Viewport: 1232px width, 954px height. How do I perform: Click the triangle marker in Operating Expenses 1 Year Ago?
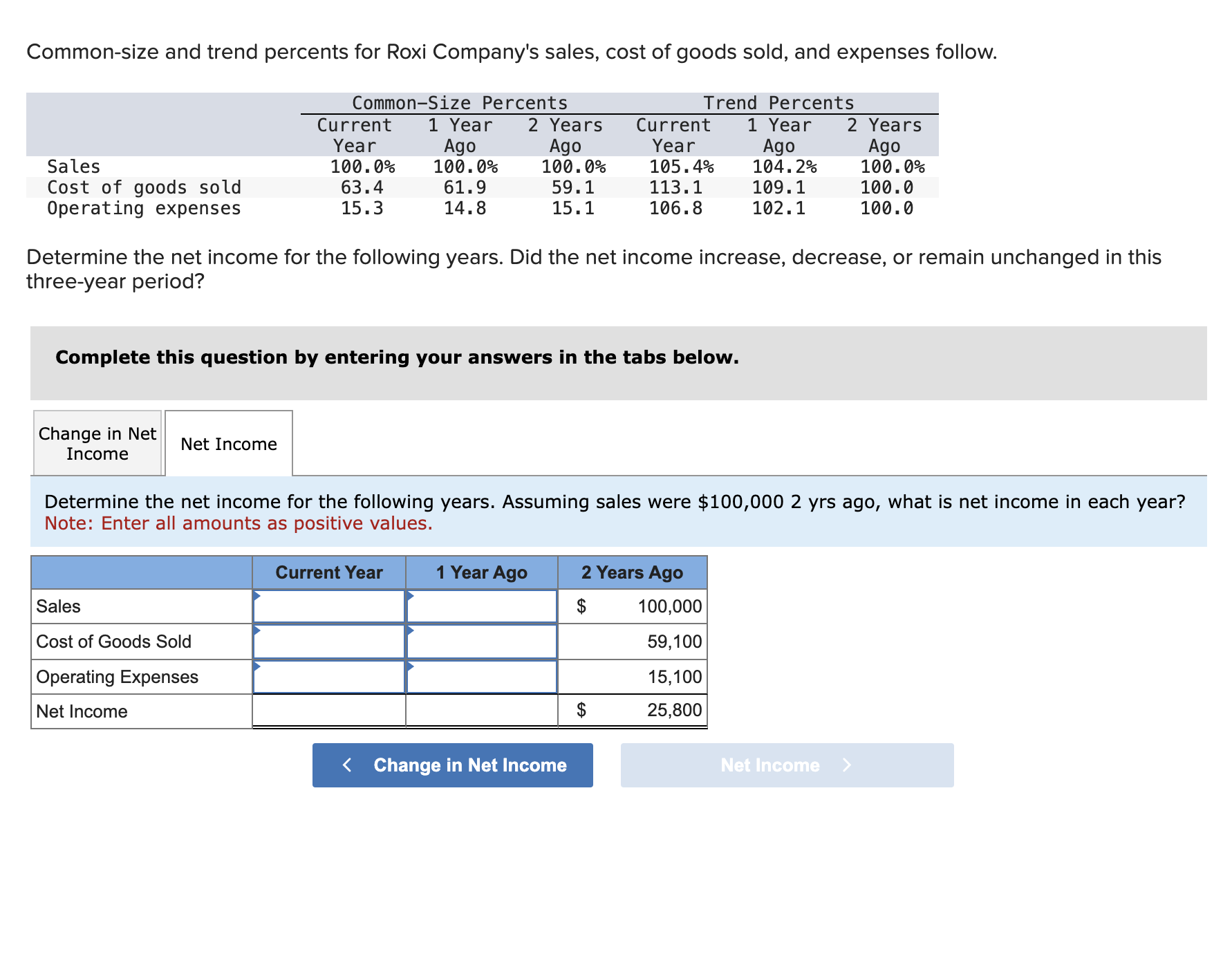coord(409,665)
